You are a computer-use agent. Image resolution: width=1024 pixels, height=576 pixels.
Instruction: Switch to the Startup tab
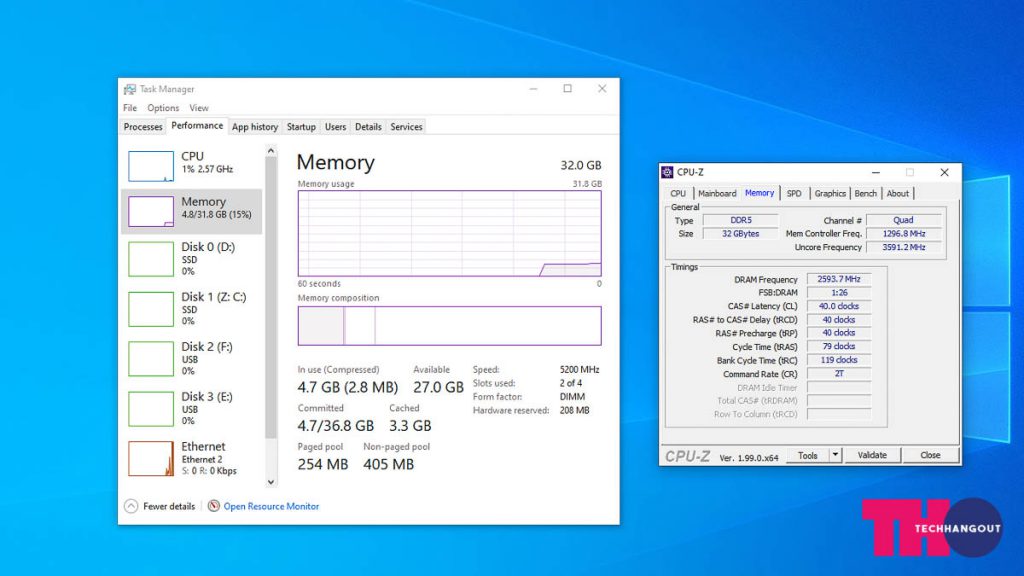[301, 127]
